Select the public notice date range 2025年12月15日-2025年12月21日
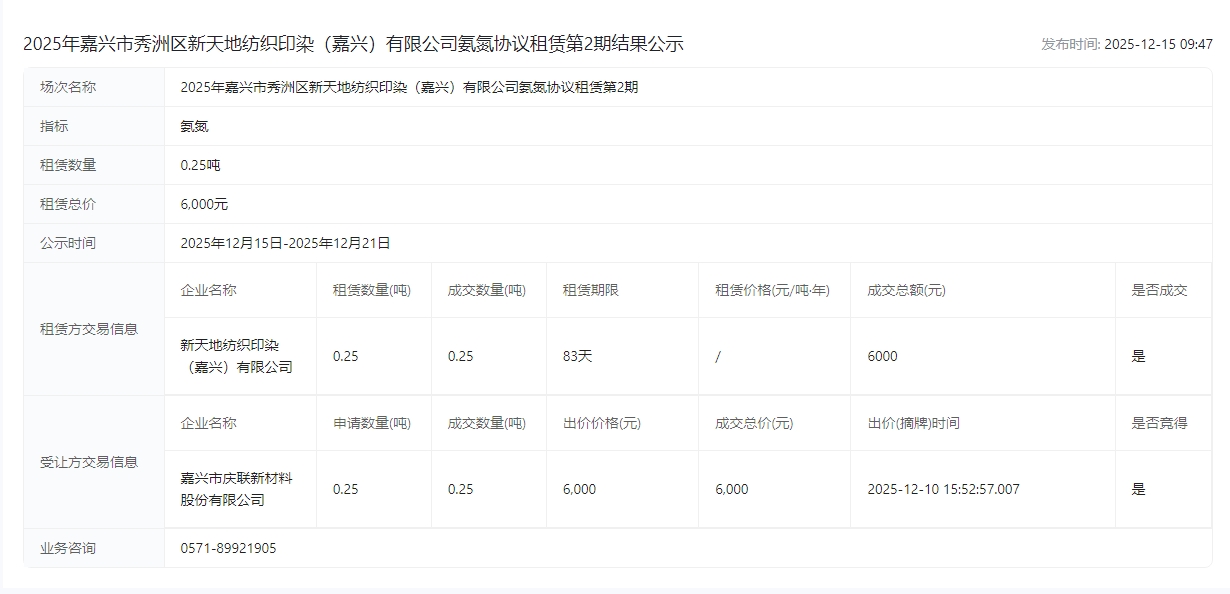The height and width of the screenshot is (594, 1230). (x=285, y=243)
